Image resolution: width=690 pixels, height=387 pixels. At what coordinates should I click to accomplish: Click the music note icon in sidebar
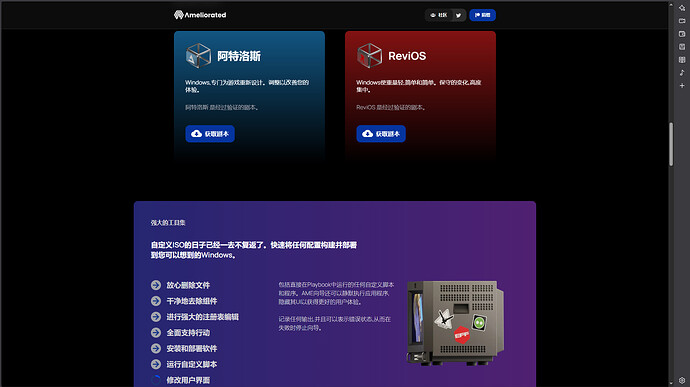tap(682, 73)
